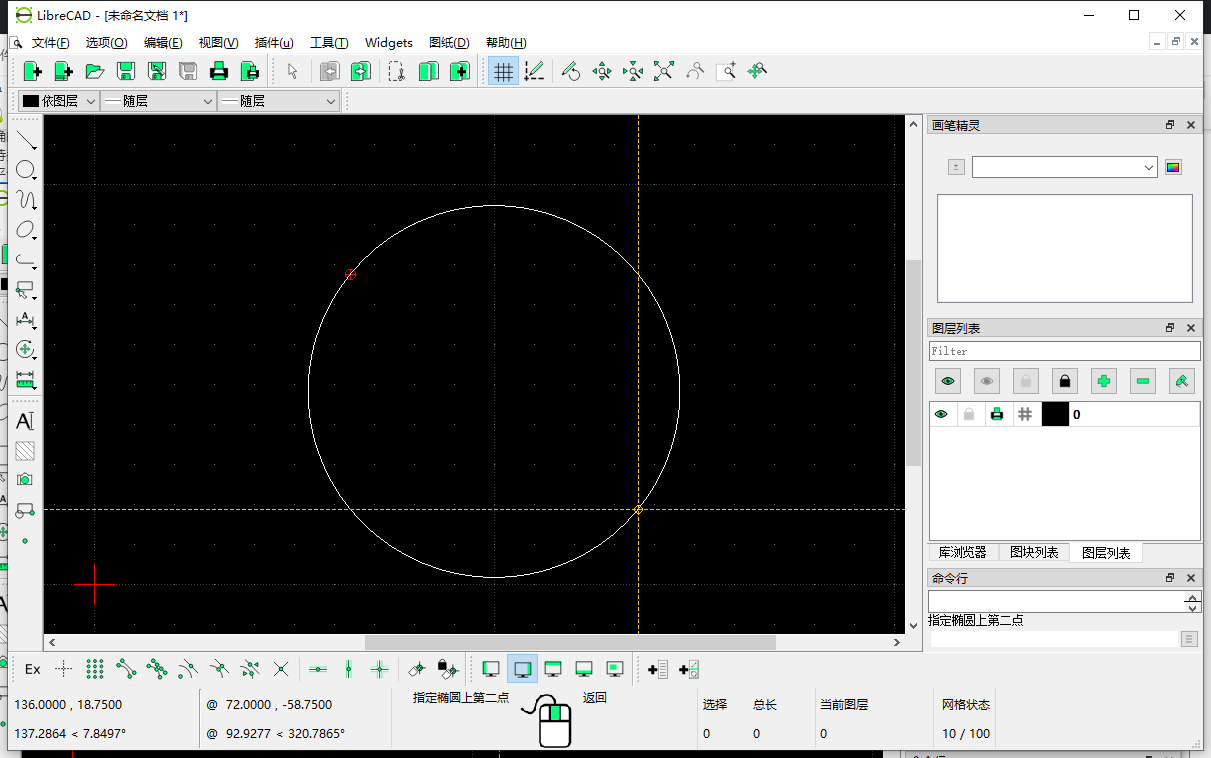The image size is (1211, 758).
Task: Switch to the 图块列表 tab
Action: [x=1034, y=552]
